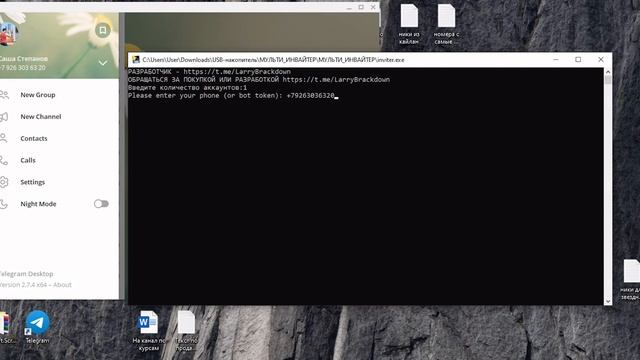Select the ники для звездн desktop file

pyautogui.click(x=631, y=280)
